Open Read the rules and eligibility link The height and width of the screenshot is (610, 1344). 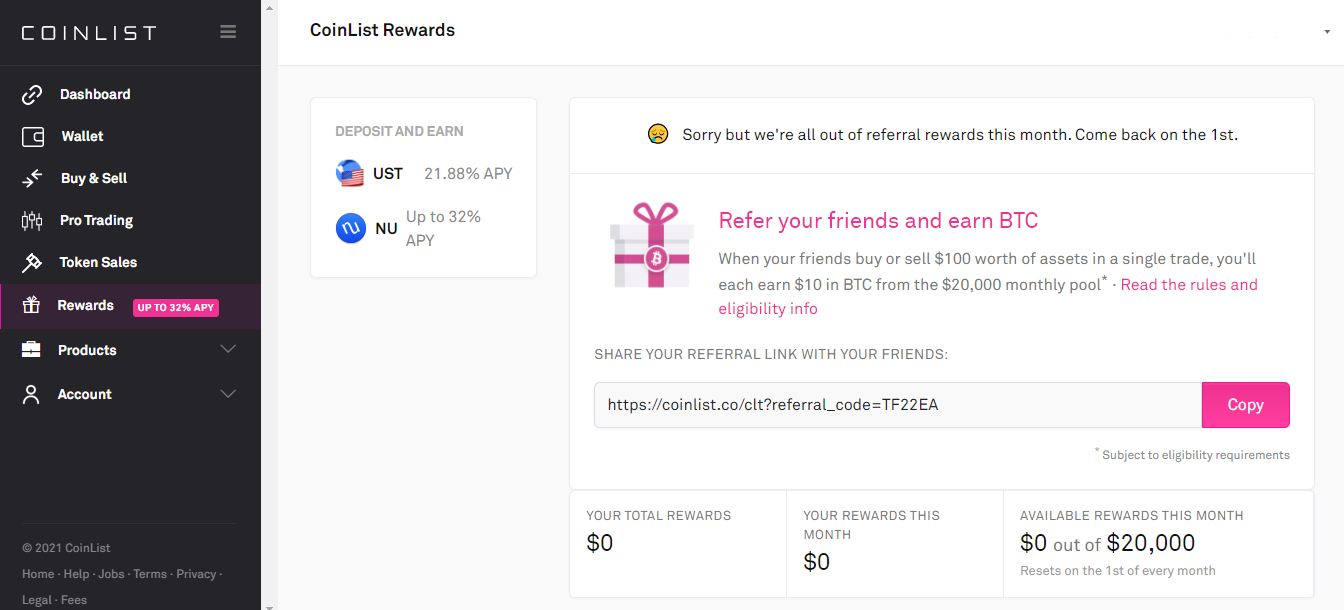1188,285
